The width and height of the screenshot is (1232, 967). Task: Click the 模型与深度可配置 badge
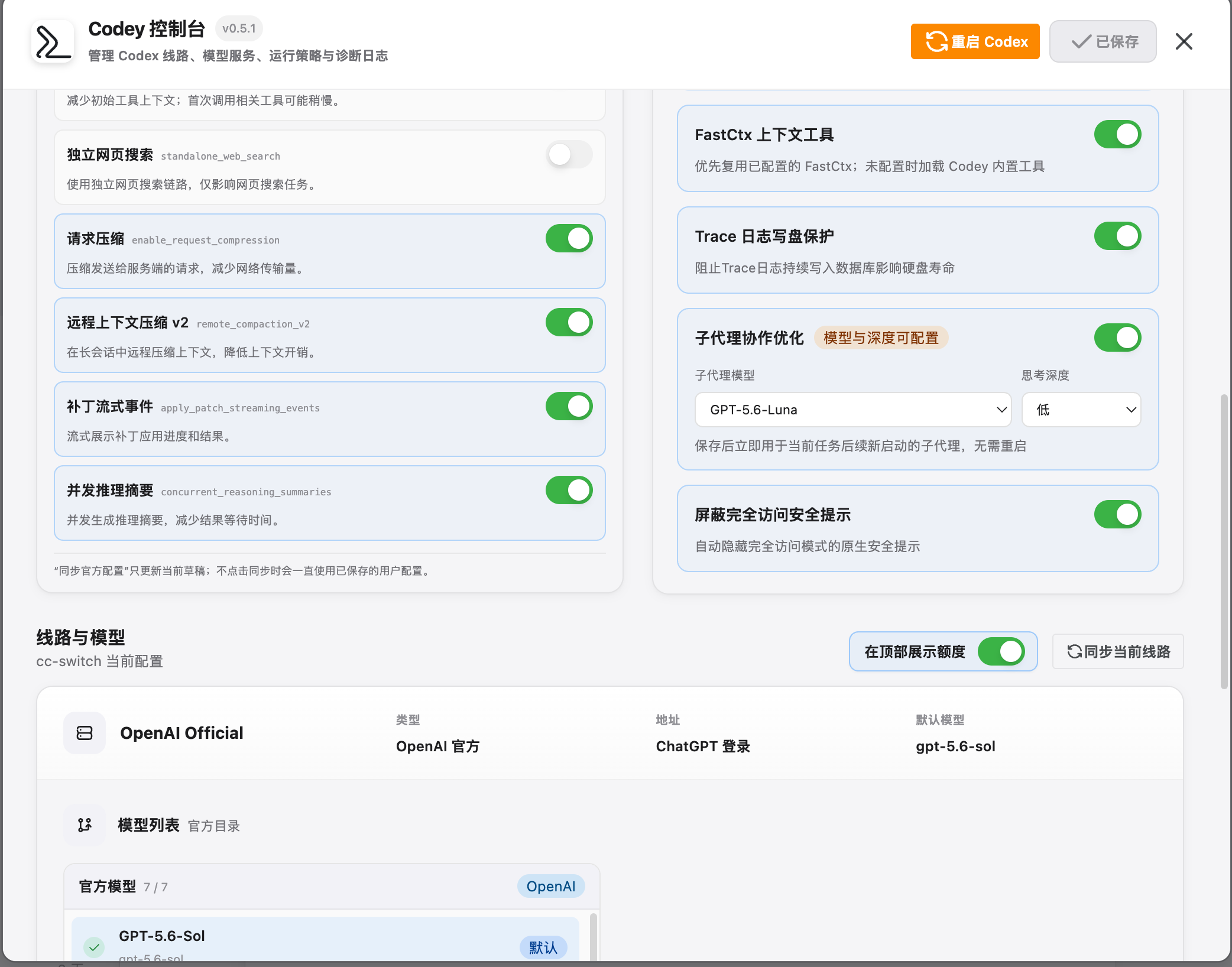tap(881, 338)
